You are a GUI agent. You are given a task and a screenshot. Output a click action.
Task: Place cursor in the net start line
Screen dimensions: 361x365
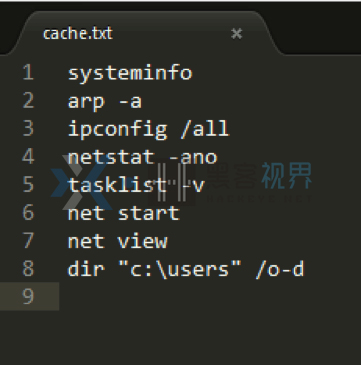(124, 213)
